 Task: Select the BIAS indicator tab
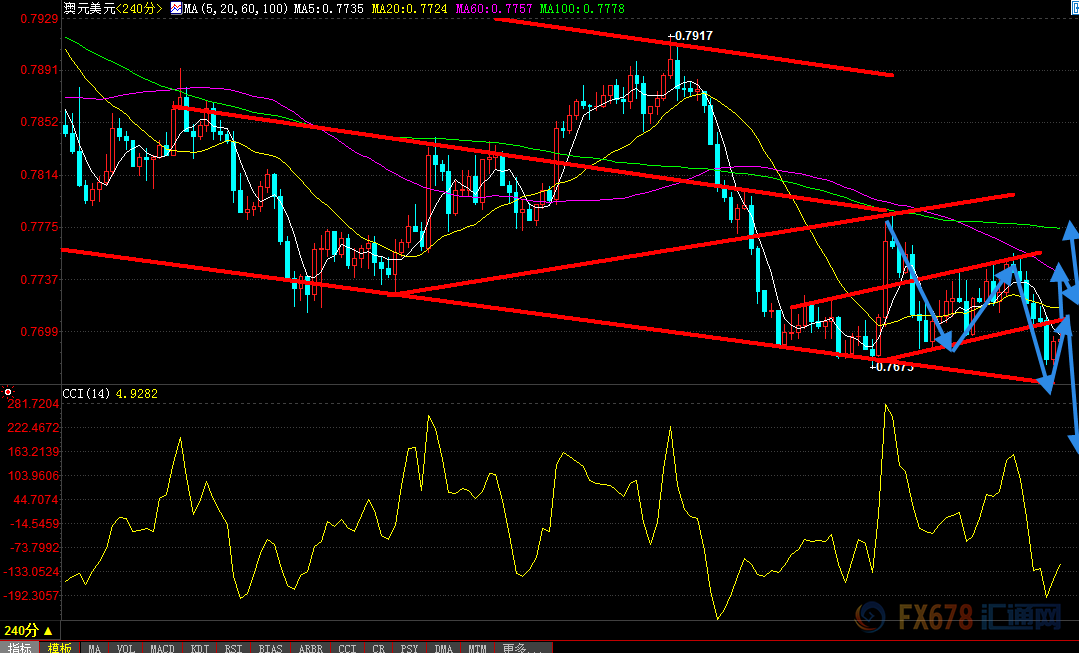coord(270,647)
